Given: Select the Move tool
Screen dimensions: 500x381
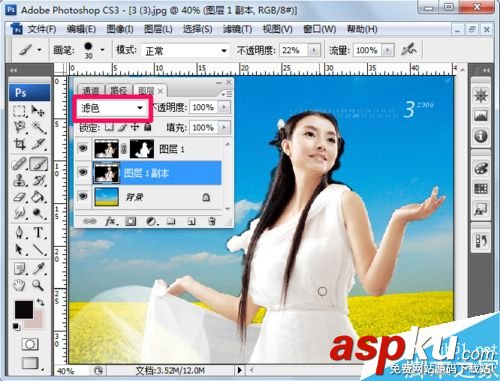Looking at the screenshot, I should pyautogui.click(x=38, y=111).
